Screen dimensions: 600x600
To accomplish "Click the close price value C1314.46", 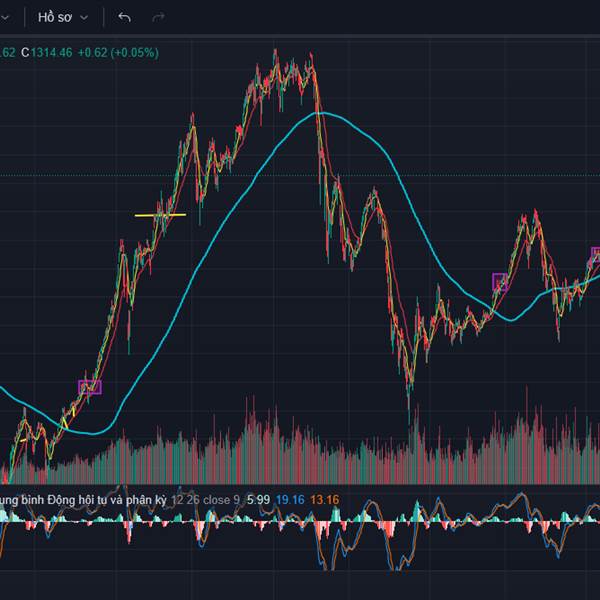I will [x=47, y=52].
